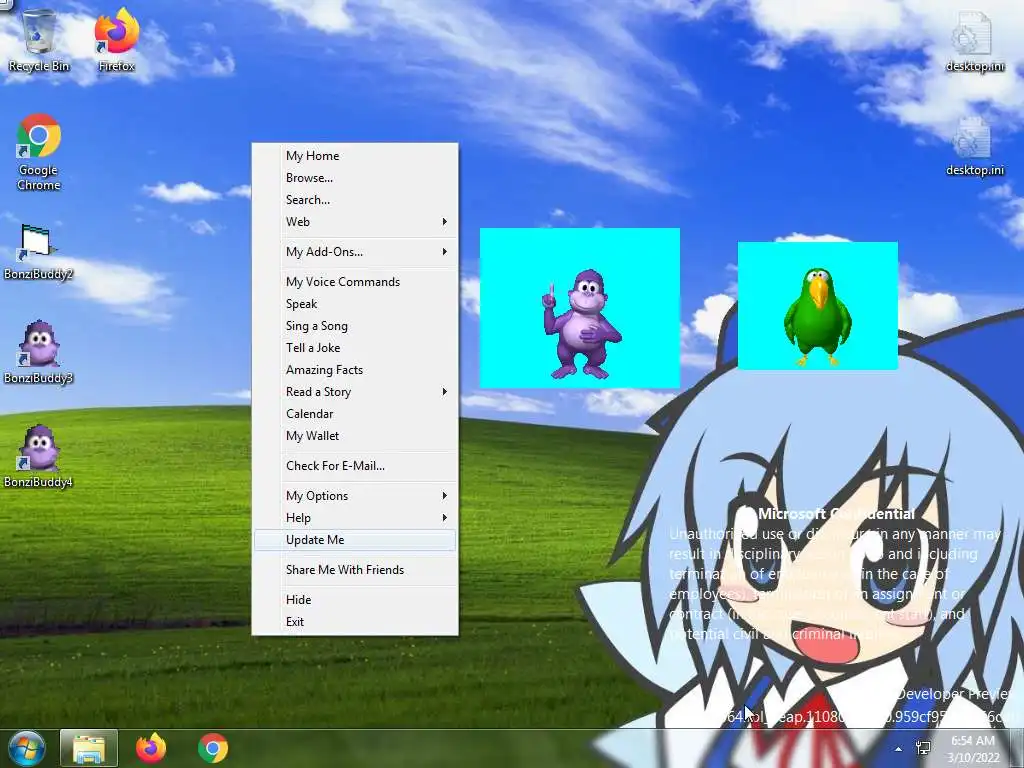Open My Wallet from the menu
The width and height of the screenshot is (1024, 768).
[355, 436]
